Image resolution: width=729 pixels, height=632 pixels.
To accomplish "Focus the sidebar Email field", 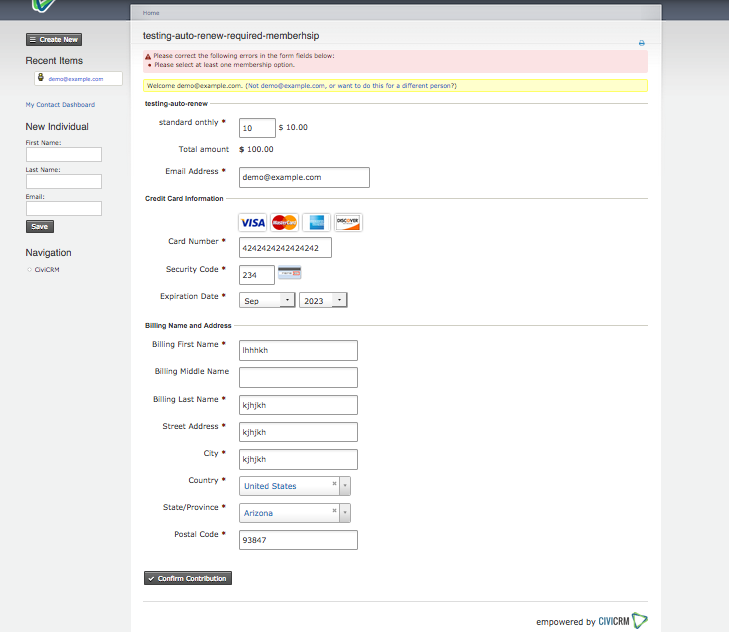I will tap(64, 208).
